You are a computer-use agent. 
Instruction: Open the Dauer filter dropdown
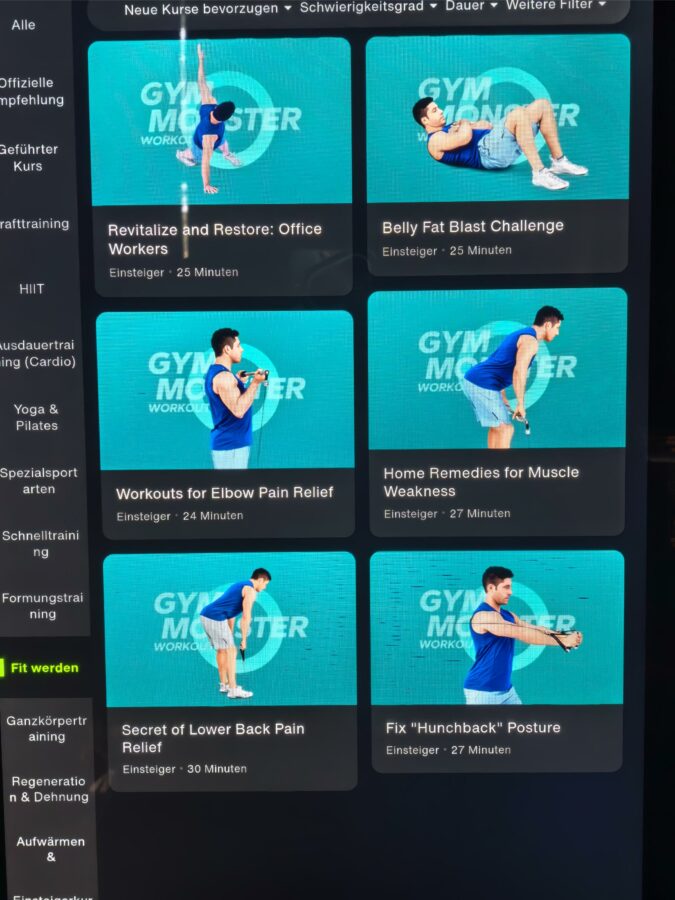[x=470, y=6]
